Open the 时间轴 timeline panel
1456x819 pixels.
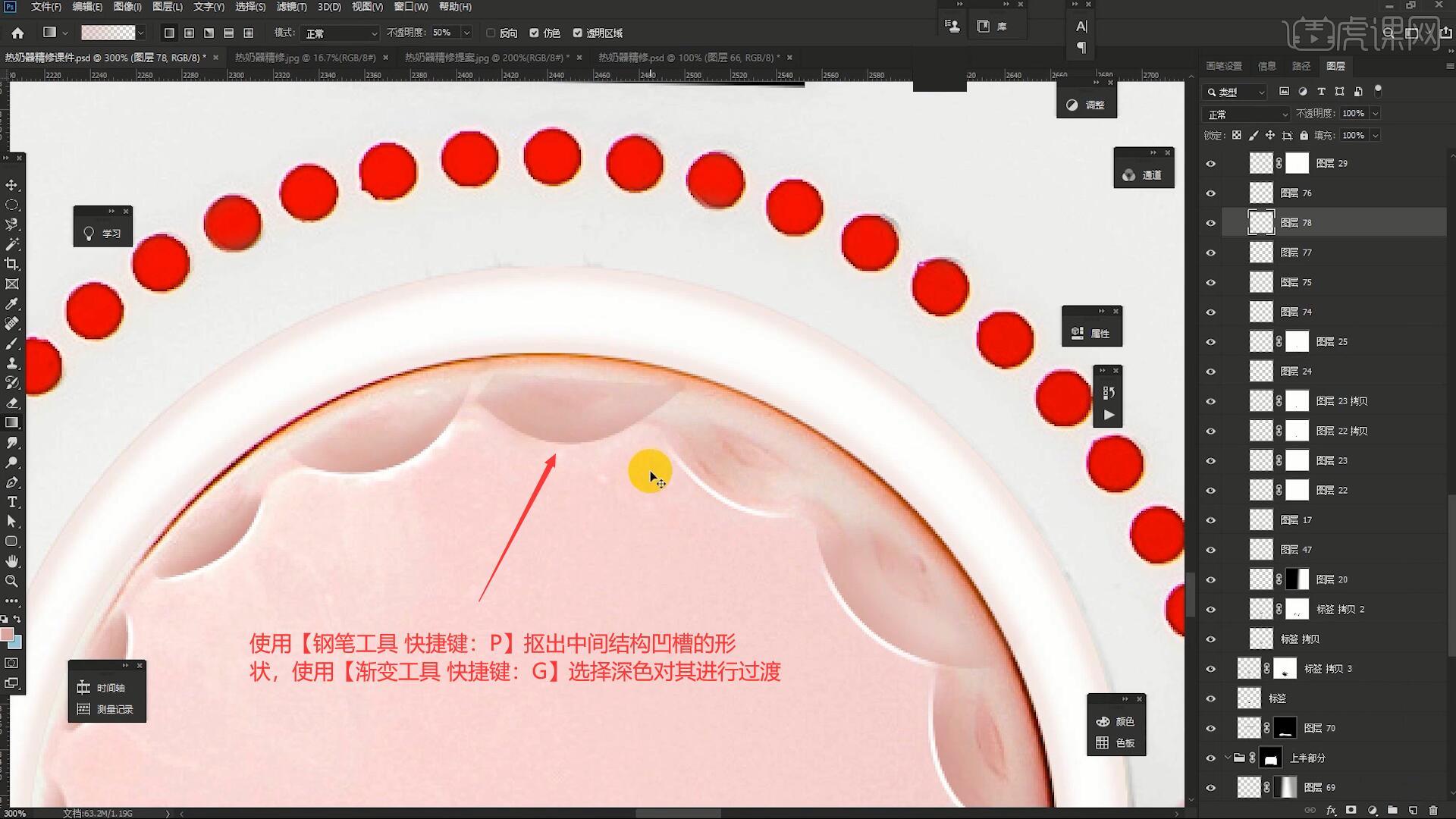click(105, 688)
